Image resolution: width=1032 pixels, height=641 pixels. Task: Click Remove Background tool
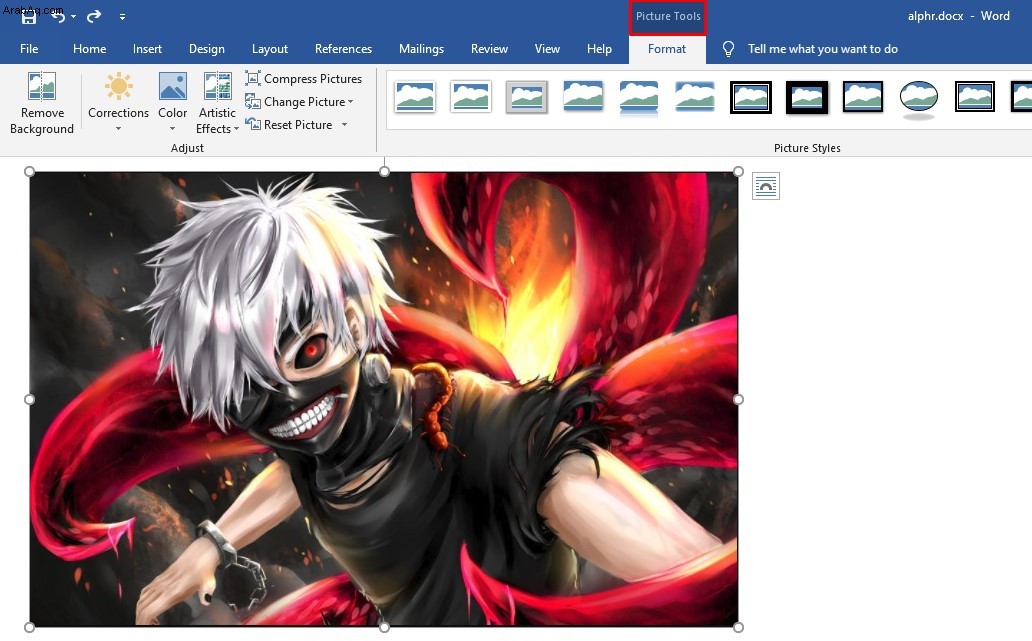41,103
